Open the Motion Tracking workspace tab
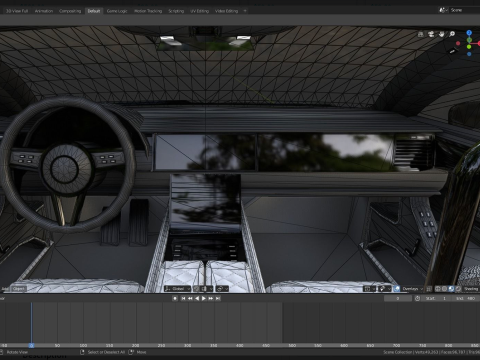480x360 pixels. 148,11
